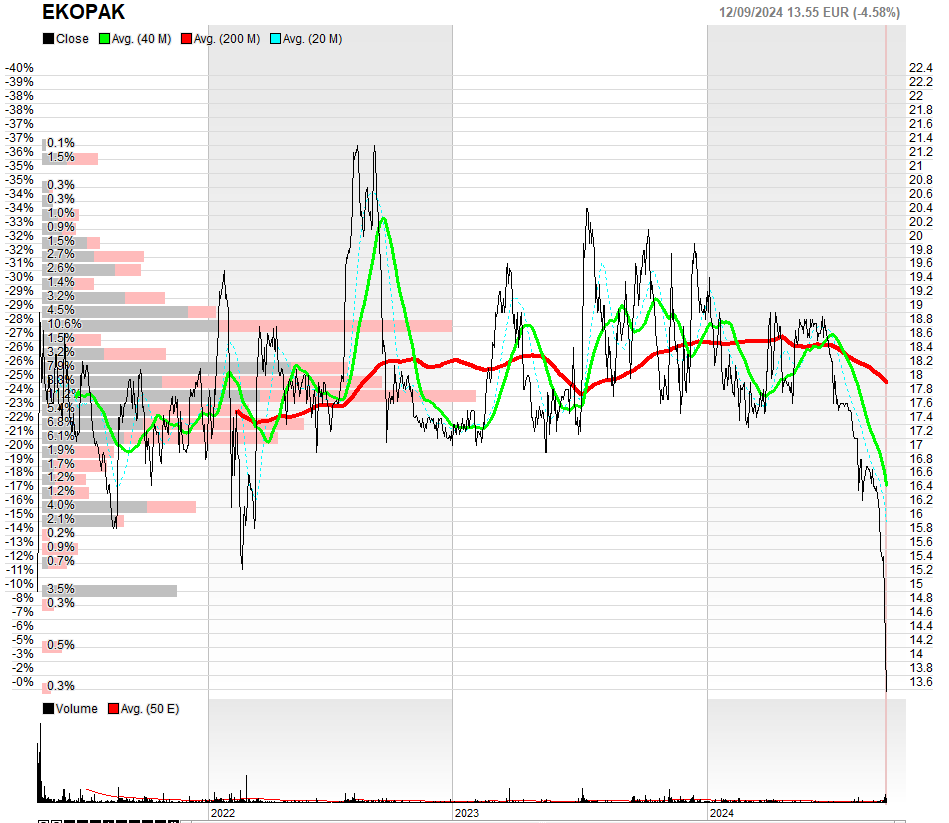This screenshot has width=949, height=823.
Task: Click the 17.2 price axis label
Action: tap(921, 431)
